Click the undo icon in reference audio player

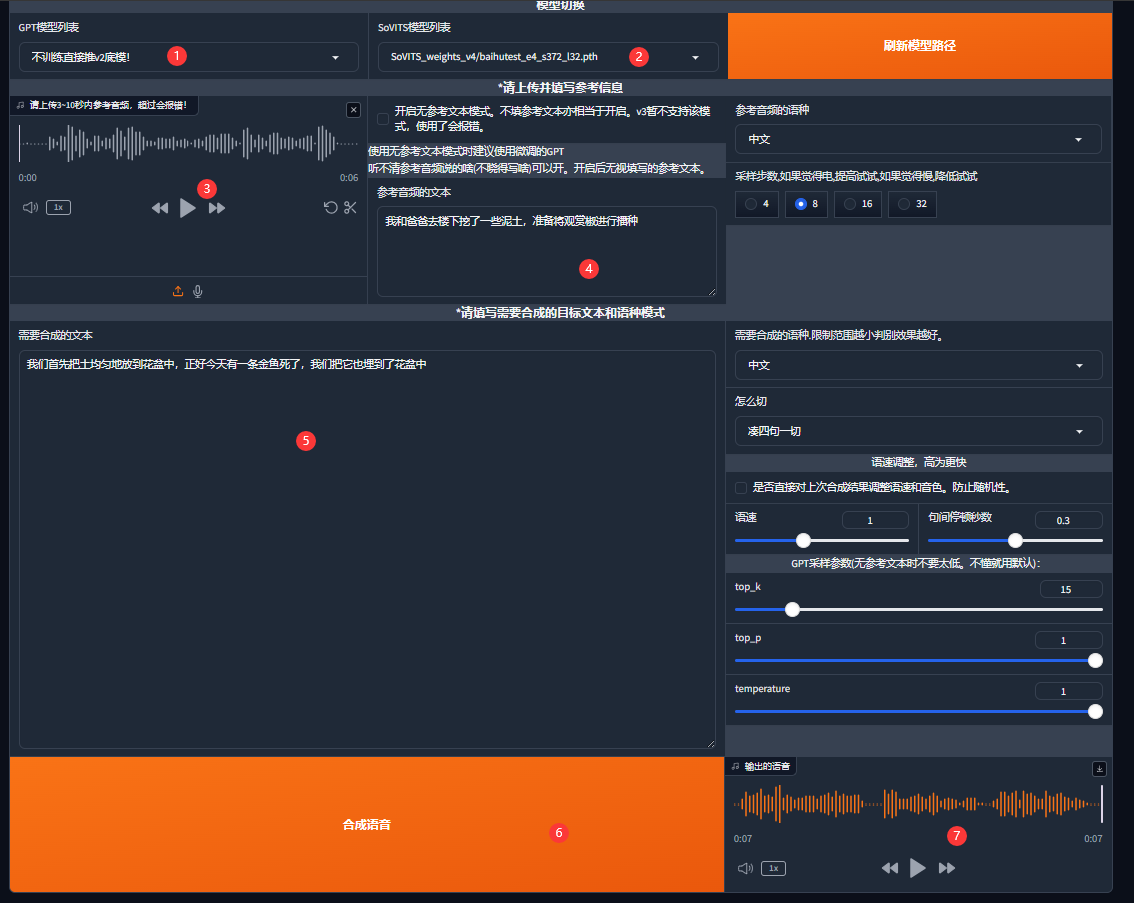coord(330,208)
